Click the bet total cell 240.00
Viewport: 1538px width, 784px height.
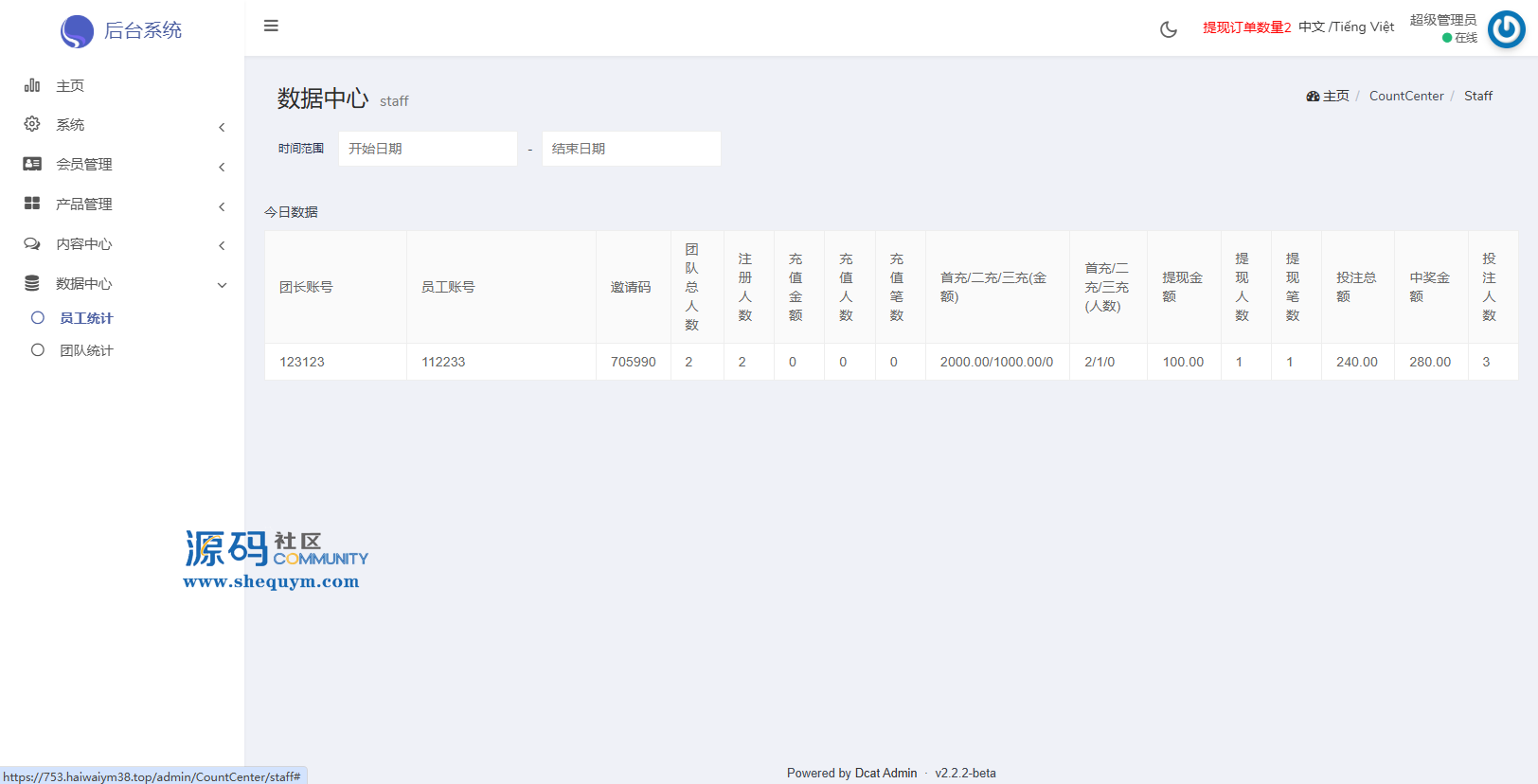tap(1357, 362)
